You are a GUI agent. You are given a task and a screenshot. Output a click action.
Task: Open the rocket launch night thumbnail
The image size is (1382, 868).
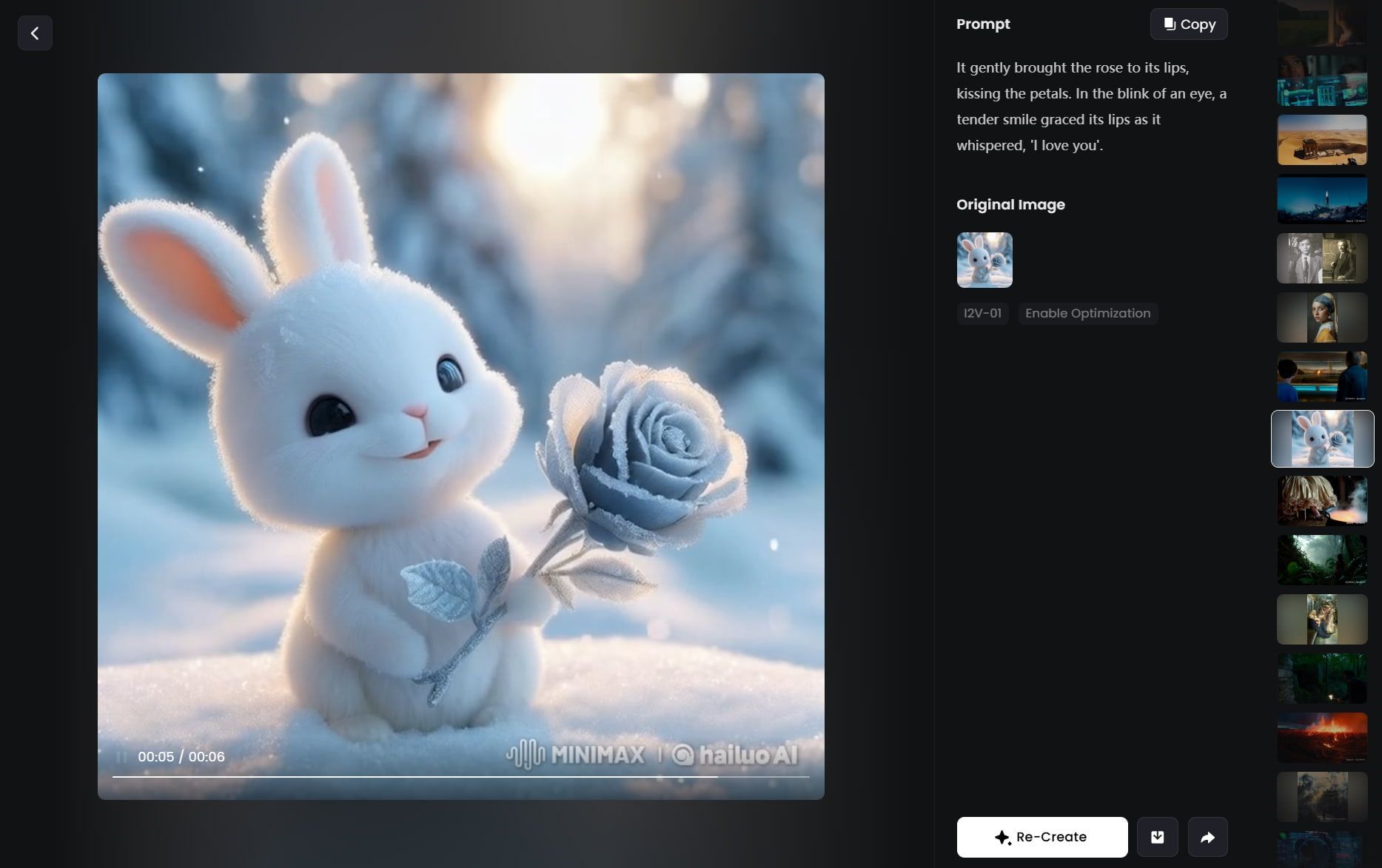tap(1321, 199)
